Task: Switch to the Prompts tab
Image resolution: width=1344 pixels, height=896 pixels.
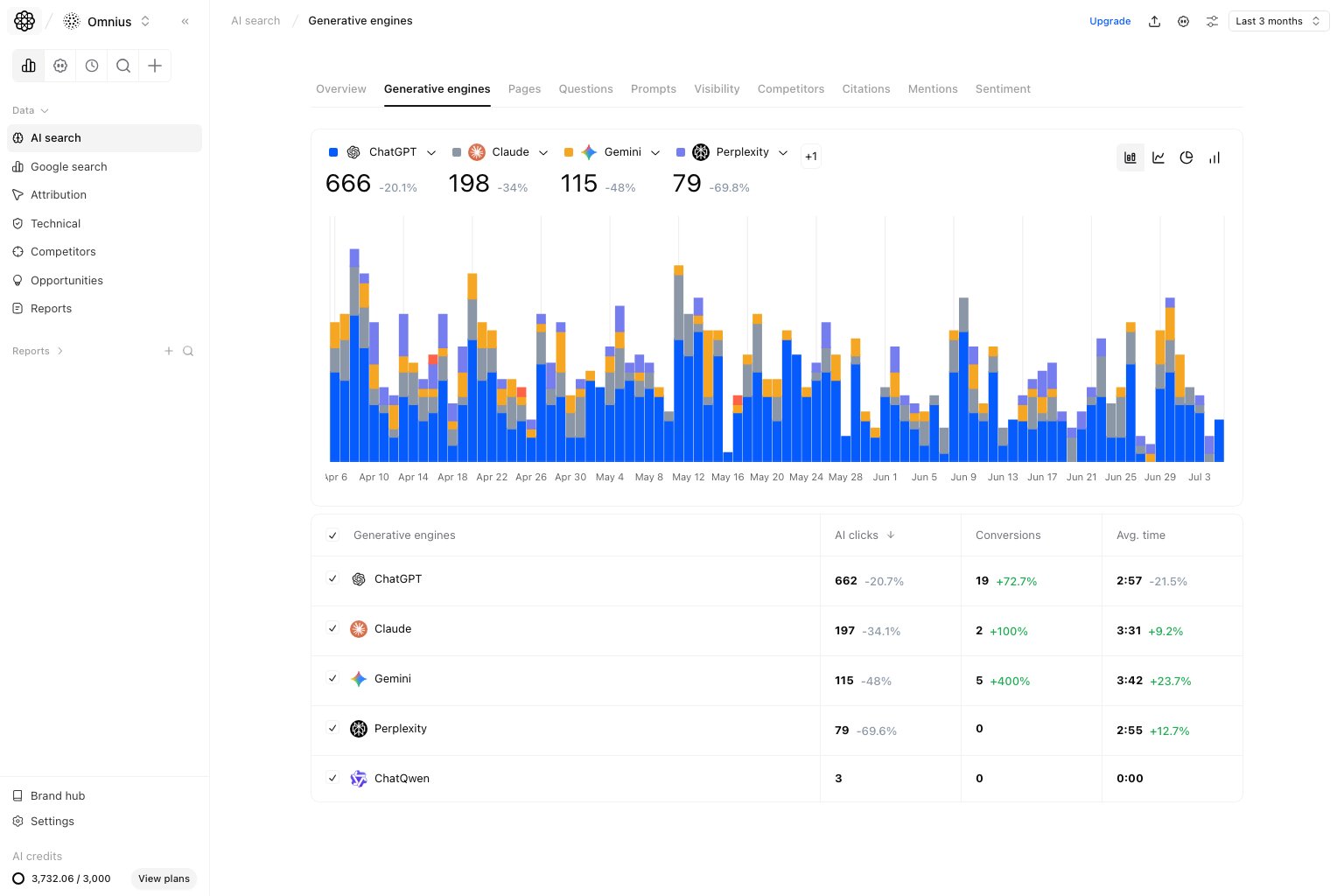Action: [654, 89]
